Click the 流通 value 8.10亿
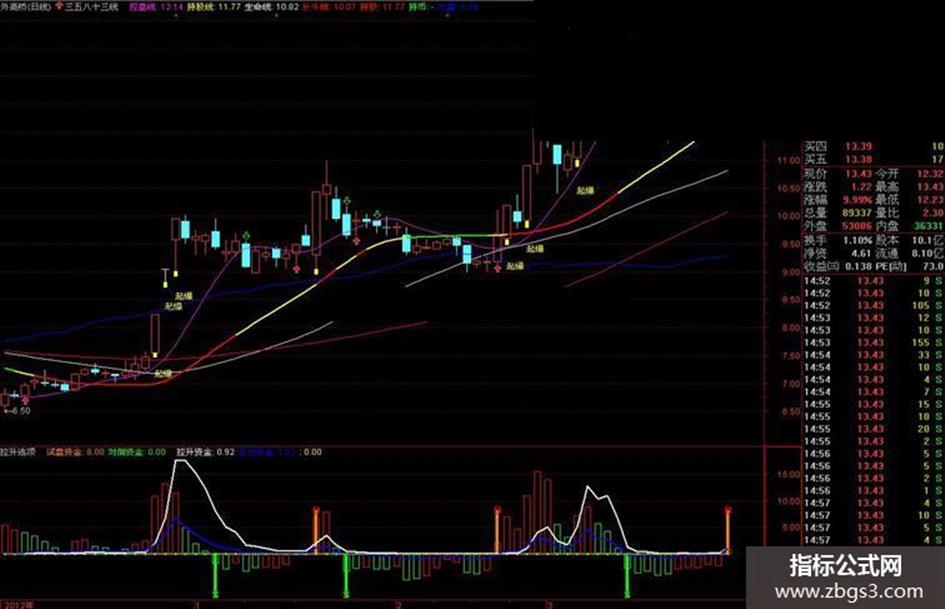Image resolution: width=945 pixels, height=609 pixels. tap(928, 253)
